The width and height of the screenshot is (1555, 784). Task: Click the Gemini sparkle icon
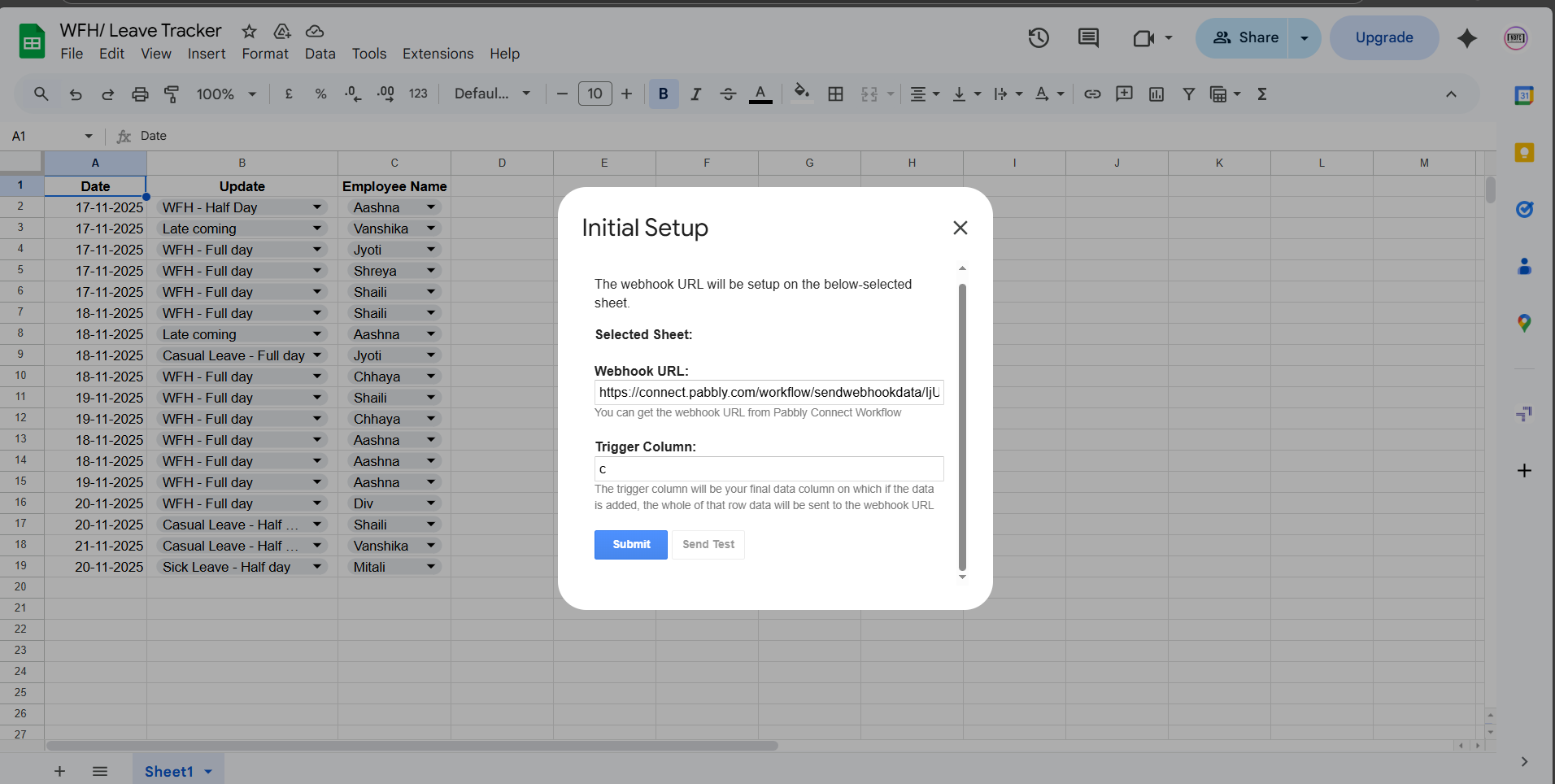point(1467,38)
